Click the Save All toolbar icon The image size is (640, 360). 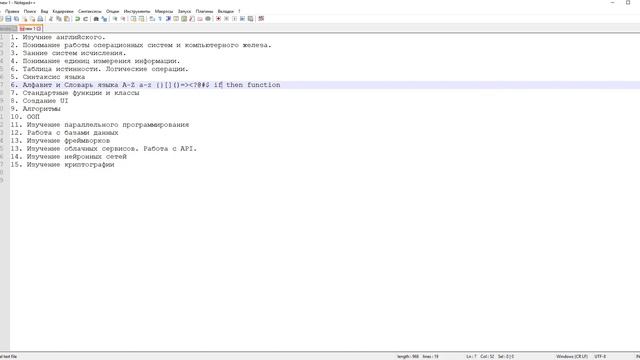16,19
